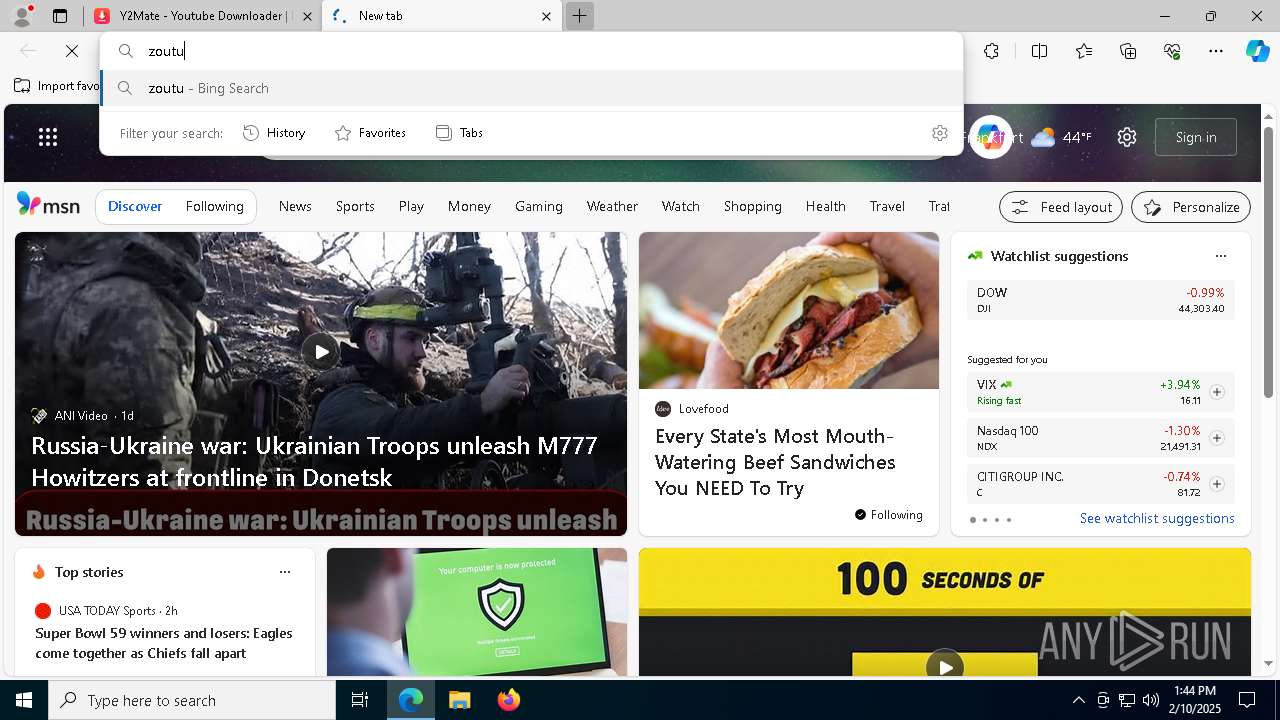The image size is (1280, 720).
Task: Click See watchlist suggestions link
Action: point(1157,518)
